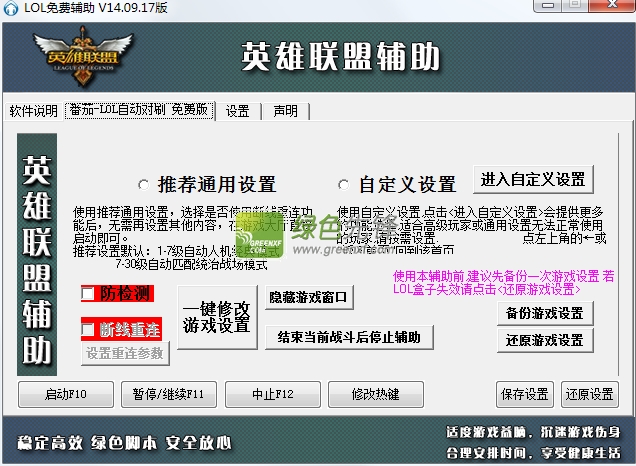
Task: Click the 还原设置 button at bottom right
Action: [x=590, y=394]
